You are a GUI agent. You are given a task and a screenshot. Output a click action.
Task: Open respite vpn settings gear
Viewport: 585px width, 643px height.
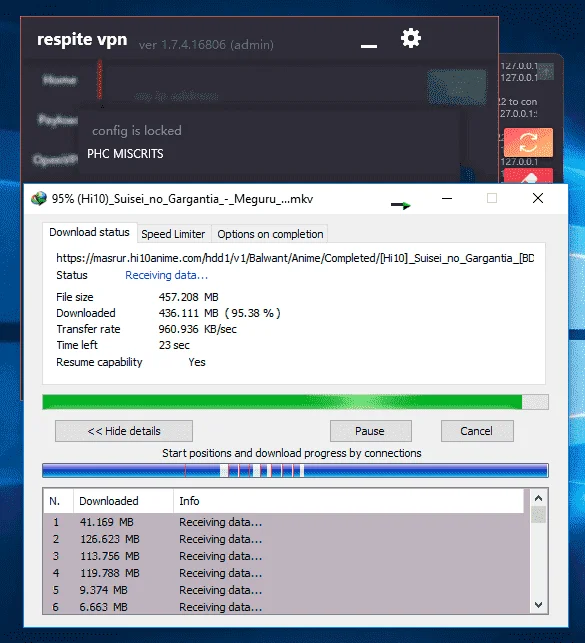pos(410,38)
